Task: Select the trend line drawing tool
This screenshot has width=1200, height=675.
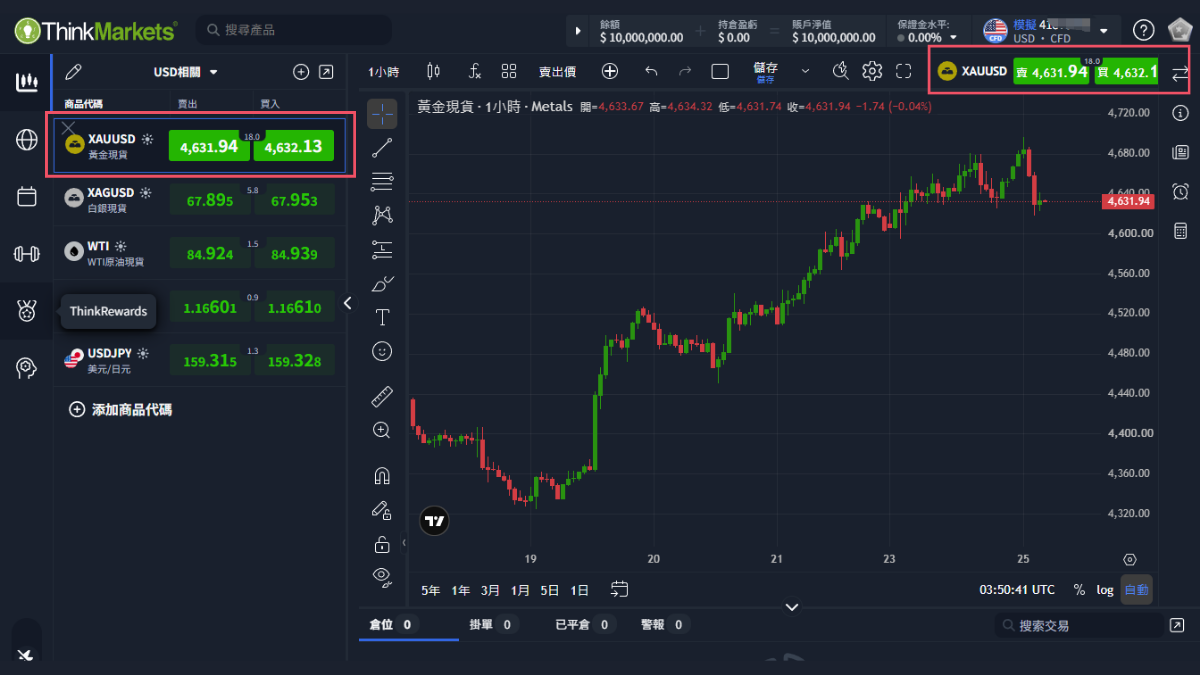Action: [382, 148]
